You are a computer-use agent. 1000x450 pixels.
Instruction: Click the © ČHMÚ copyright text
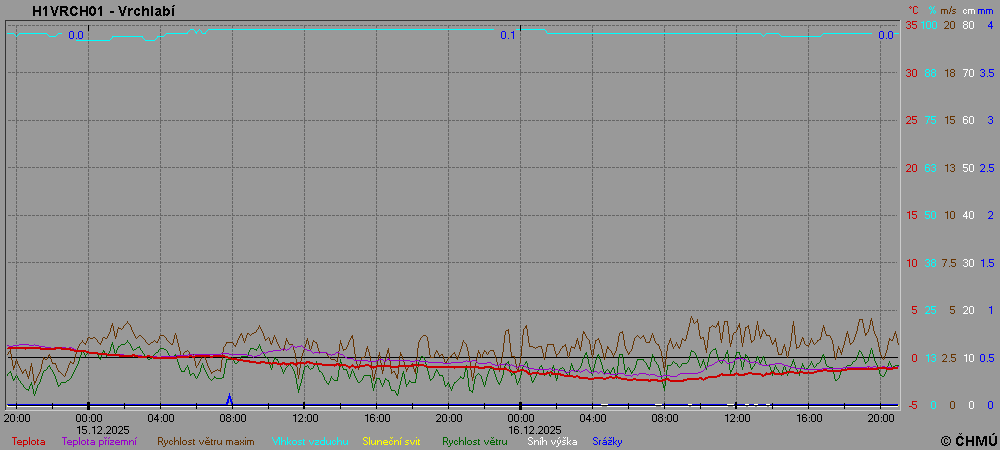(x=968, y=440)
